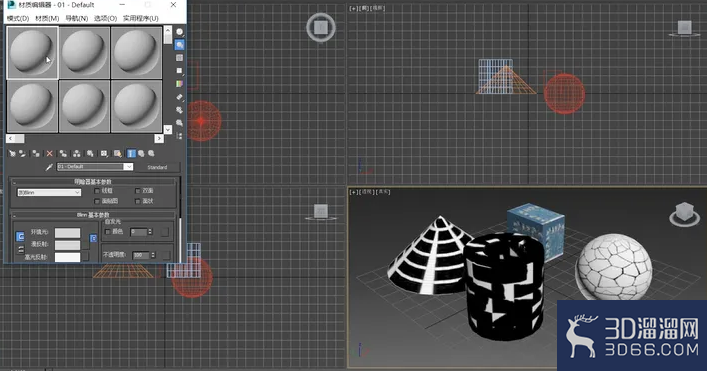
Task: Click Go to Parent icon
Action: [x=141, y=154]
